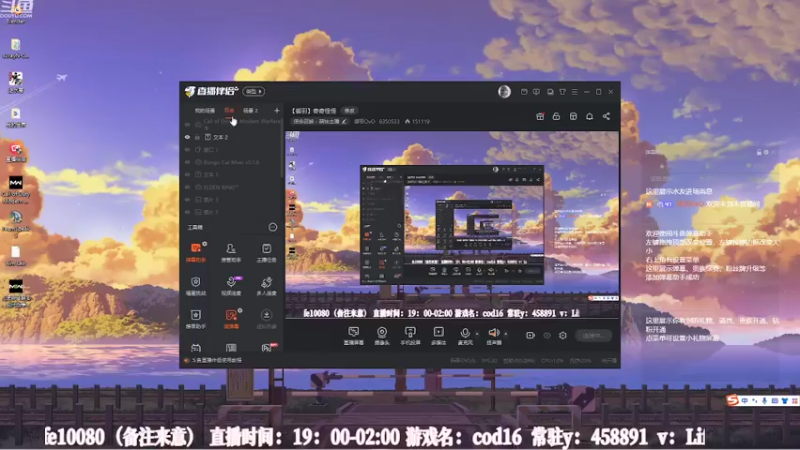Open stream settings gear in the bottom bar
800x450 pixels.
563,335
